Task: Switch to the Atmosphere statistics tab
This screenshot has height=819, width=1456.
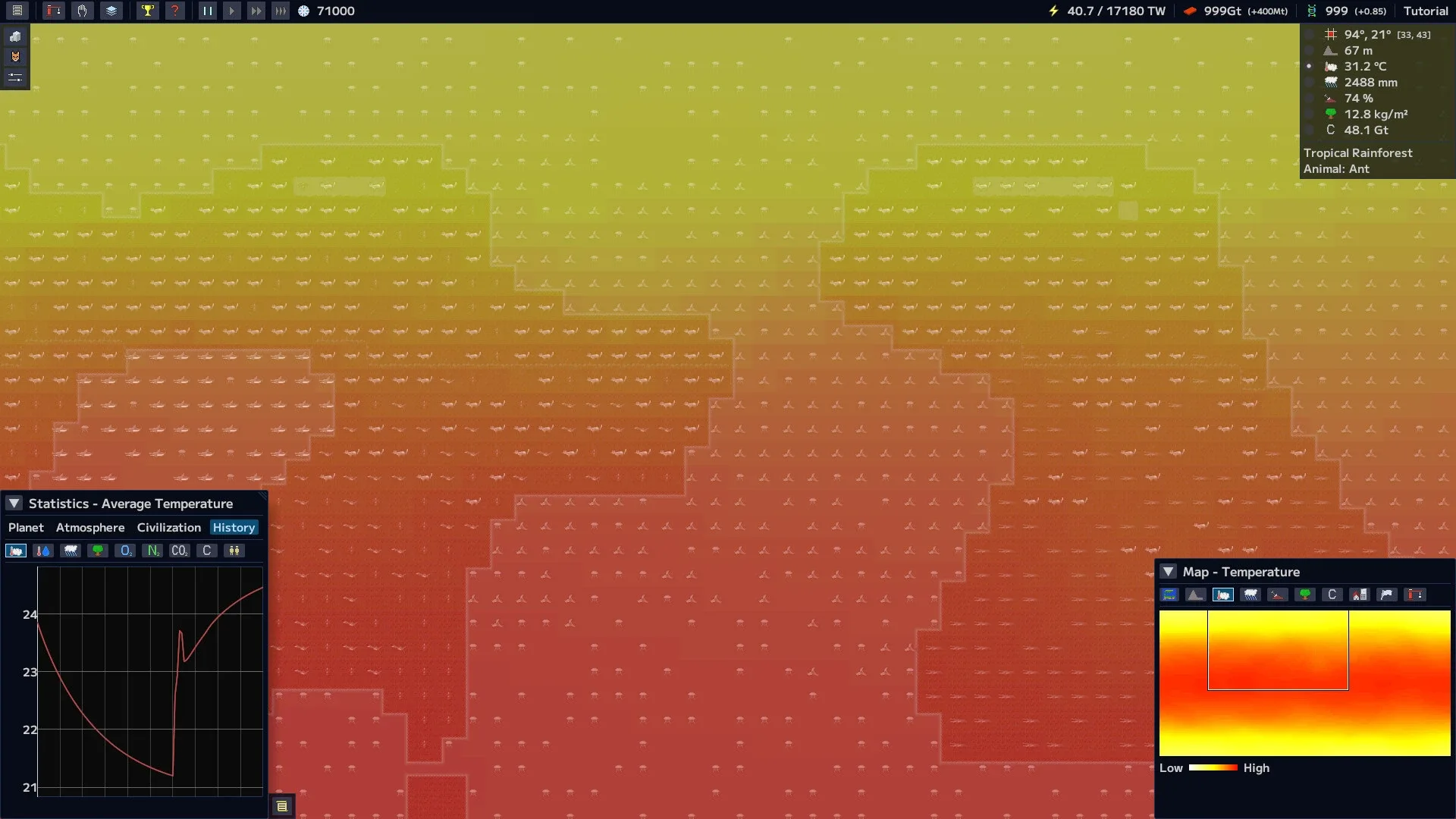Action: (x=90, y=528)
